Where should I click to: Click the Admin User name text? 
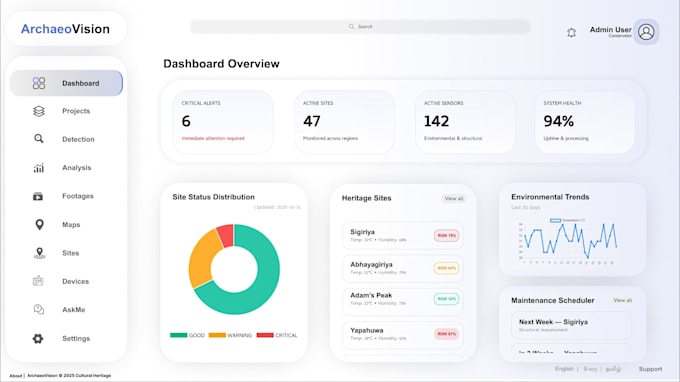(x=610, y=29)
